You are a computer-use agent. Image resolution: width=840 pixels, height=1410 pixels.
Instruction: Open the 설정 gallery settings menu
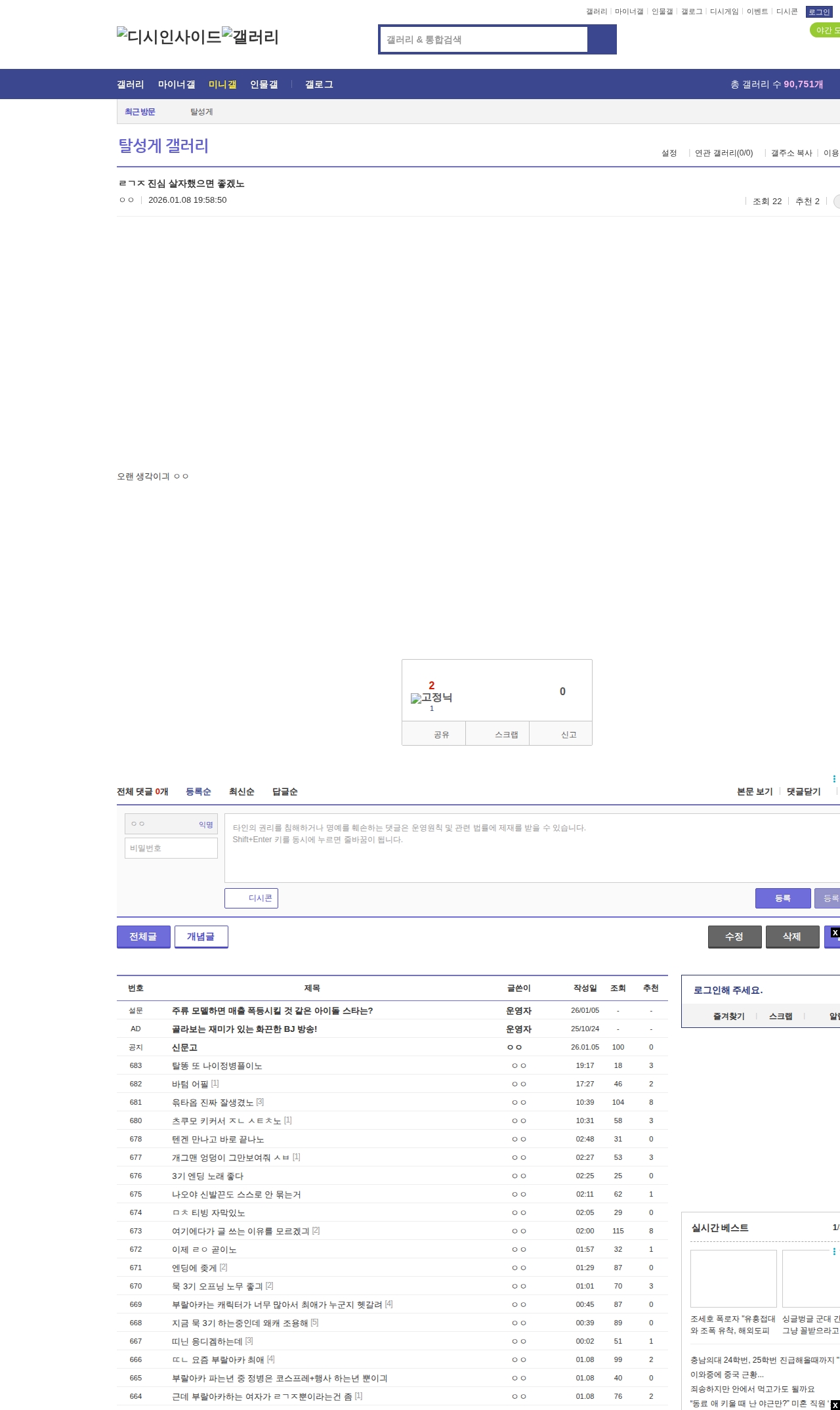[x=669, y=153]
